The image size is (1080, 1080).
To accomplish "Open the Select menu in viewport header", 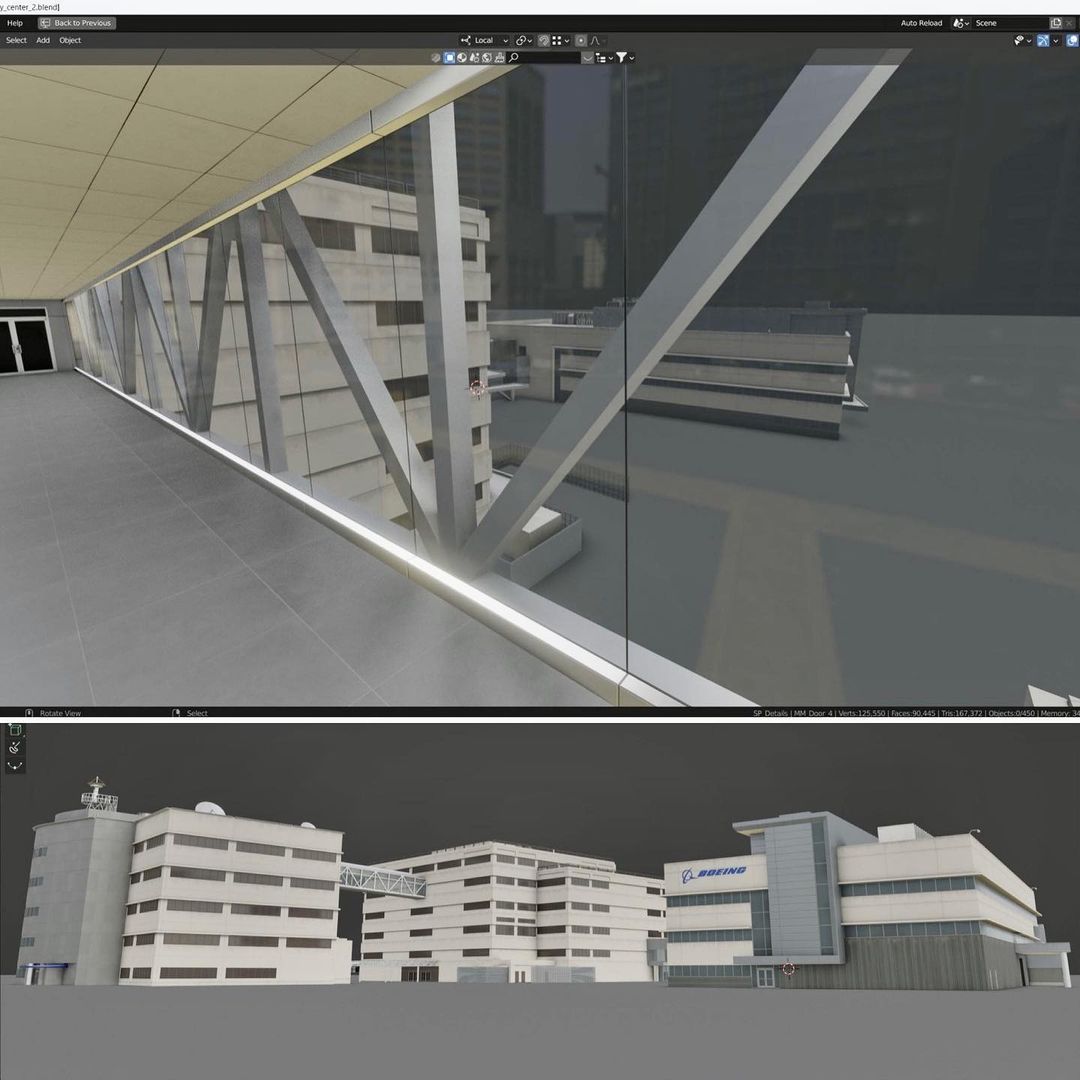I will 16,40.
